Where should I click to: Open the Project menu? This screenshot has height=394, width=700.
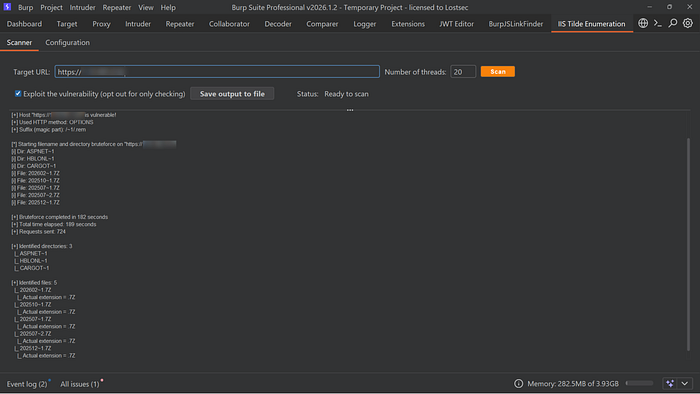point(51,7)
